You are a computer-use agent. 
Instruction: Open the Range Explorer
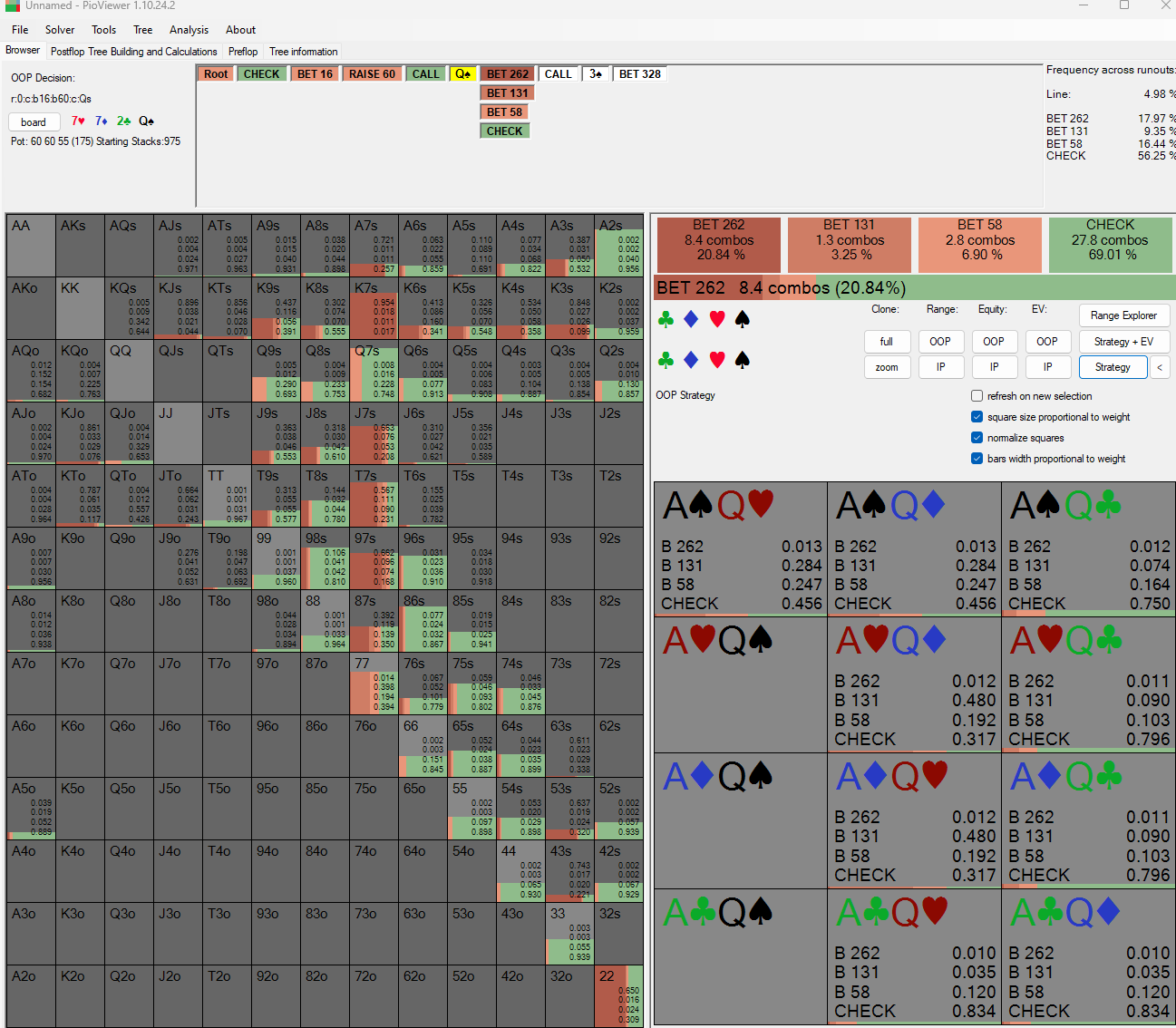[x=1123, y=315]
